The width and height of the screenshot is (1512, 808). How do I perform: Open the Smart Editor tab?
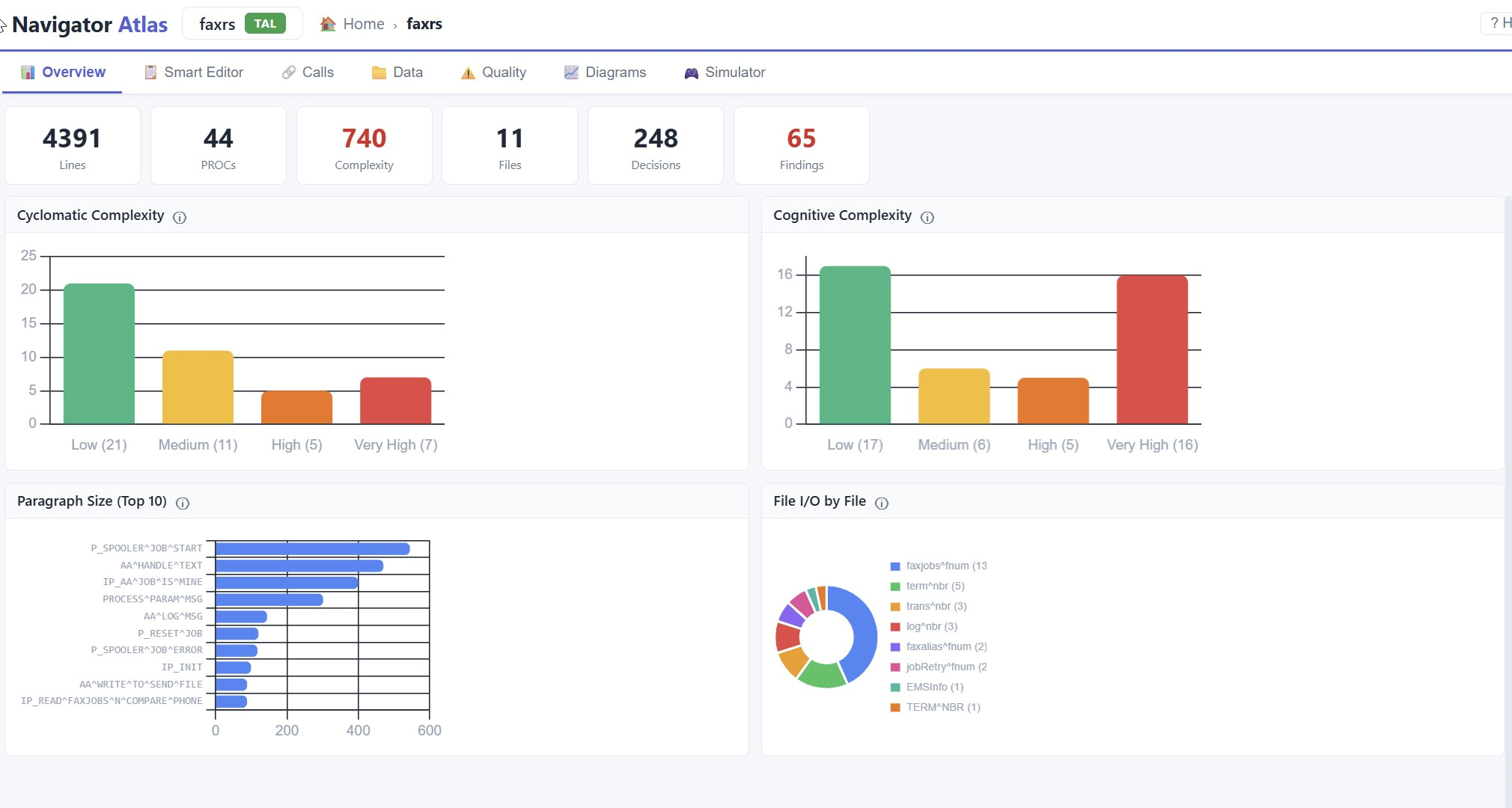click(194, 73)
